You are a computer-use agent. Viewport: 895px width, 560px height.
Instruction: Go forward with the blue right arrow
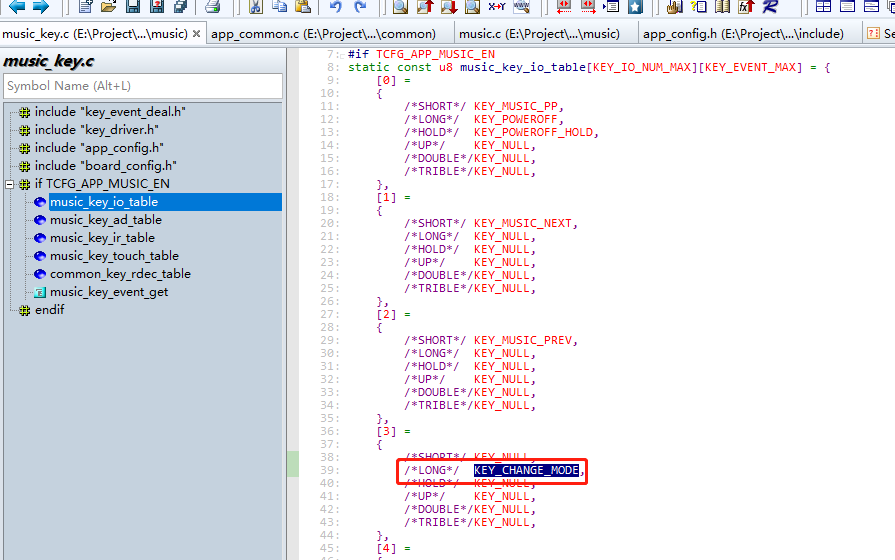click(x=41, y=6)
